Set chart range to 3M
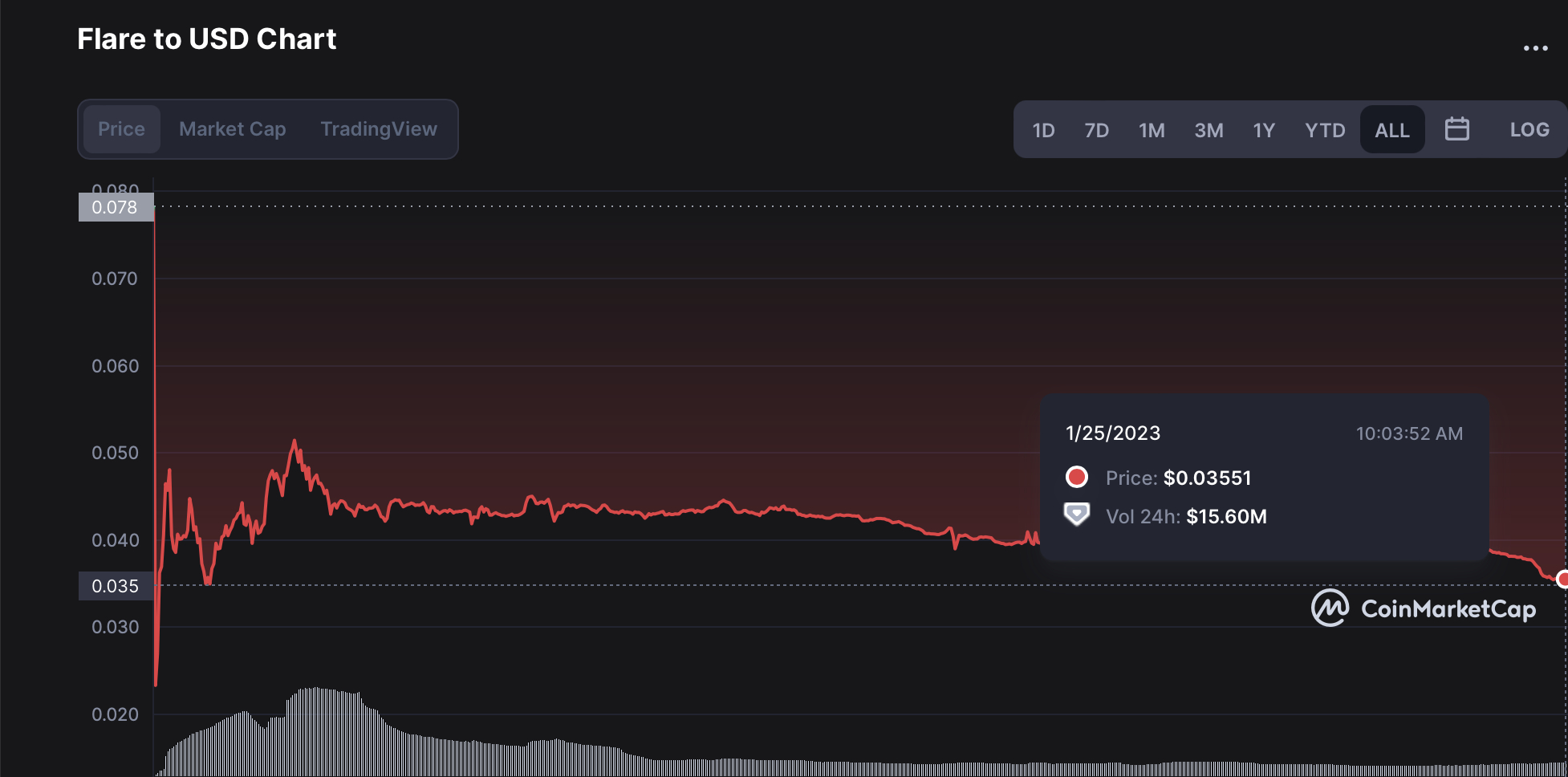The image size is (1568, 777). [x=1208, y=130]
